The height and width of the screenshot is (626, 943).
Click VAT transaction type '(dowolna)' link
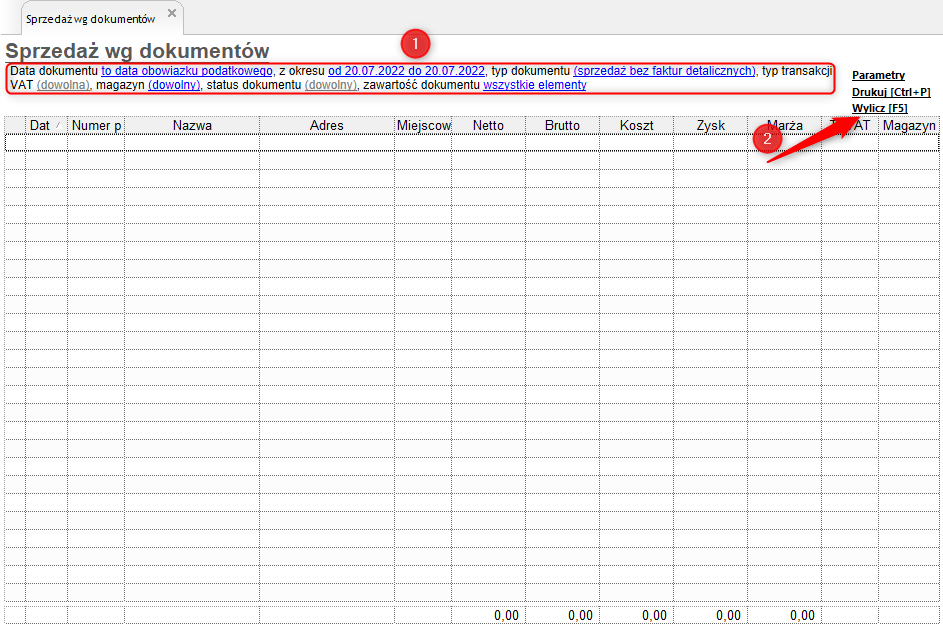pyautogui.click(x=63, y=85)
